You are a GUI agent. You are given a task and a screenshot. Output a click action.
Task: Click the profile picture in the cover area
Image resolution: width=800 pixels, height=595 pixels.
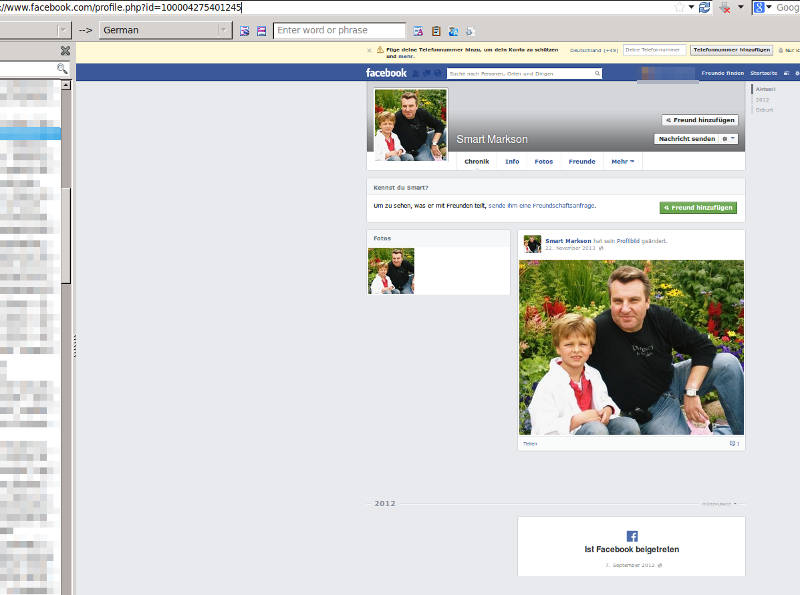pyautogui.click(x=411, y=125)
